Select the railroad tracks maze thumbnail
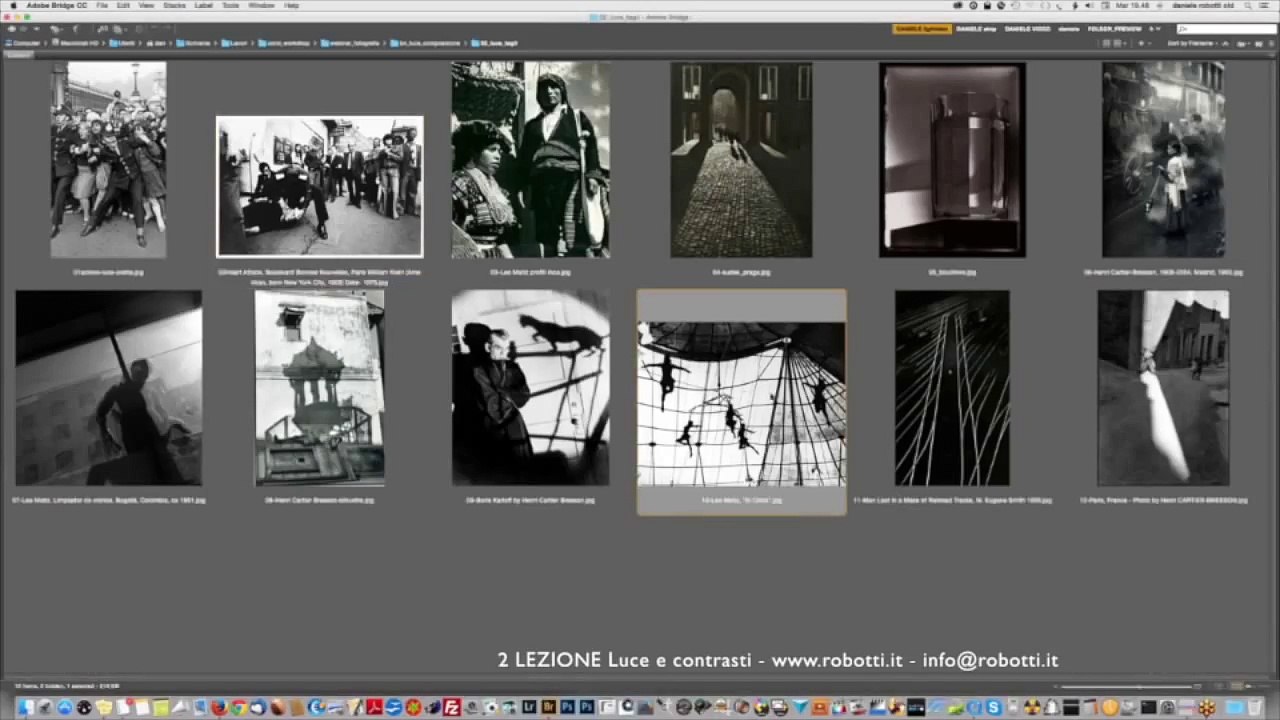 point(952,388)
